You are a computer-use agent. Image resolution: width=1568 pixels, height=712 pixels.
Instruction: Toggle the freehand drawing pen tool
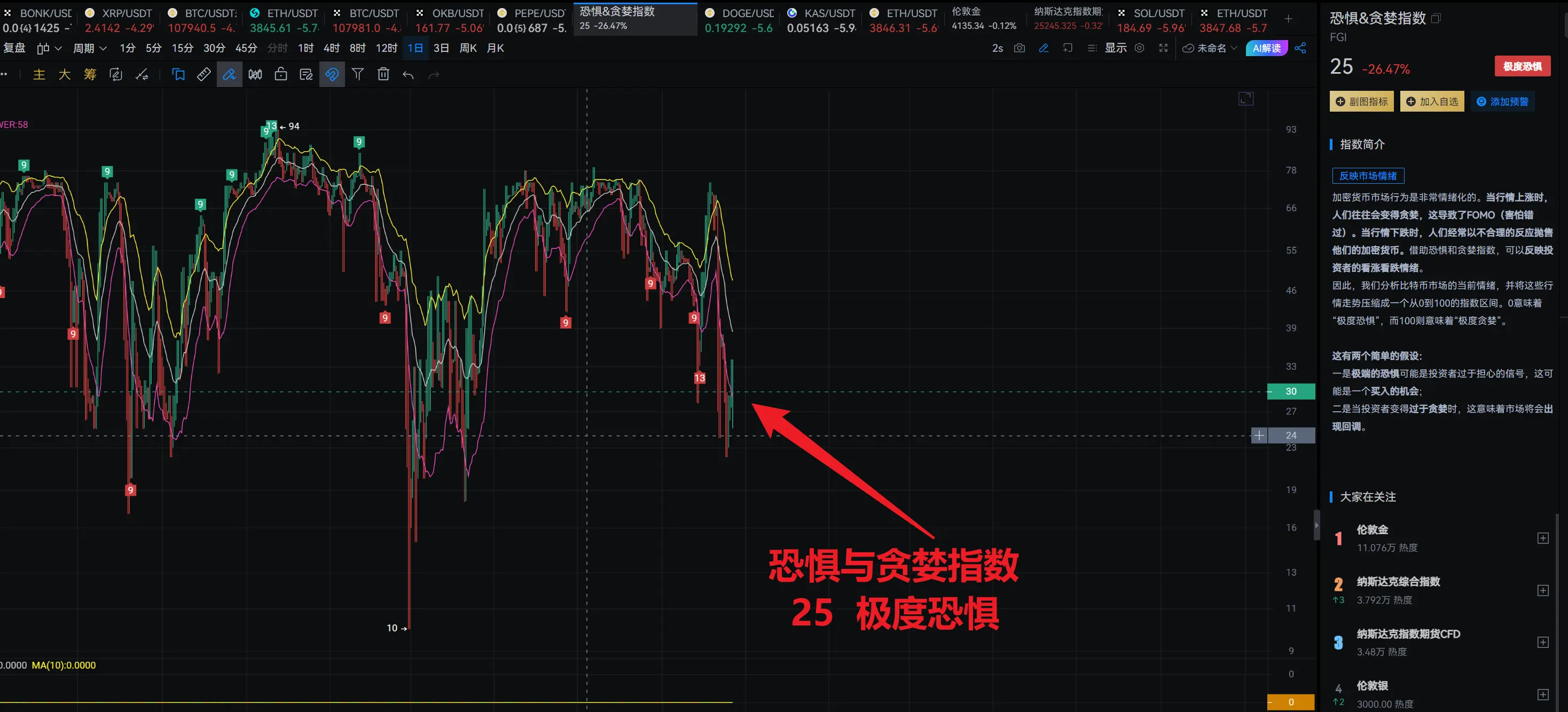[x=230, y=74]
